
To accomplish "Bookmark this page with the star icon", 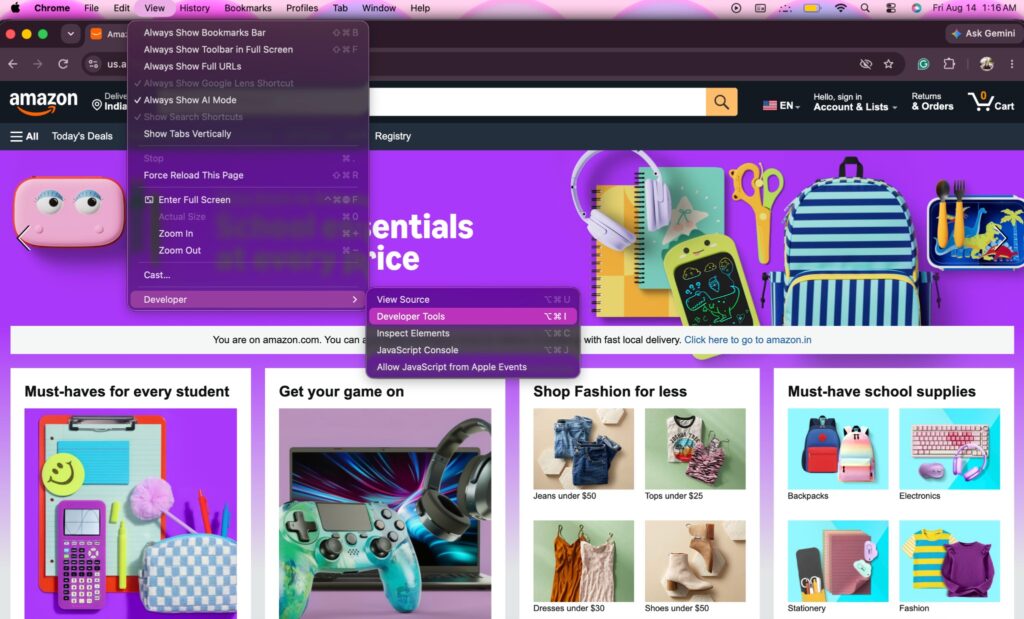I will [x=888, y=64].
